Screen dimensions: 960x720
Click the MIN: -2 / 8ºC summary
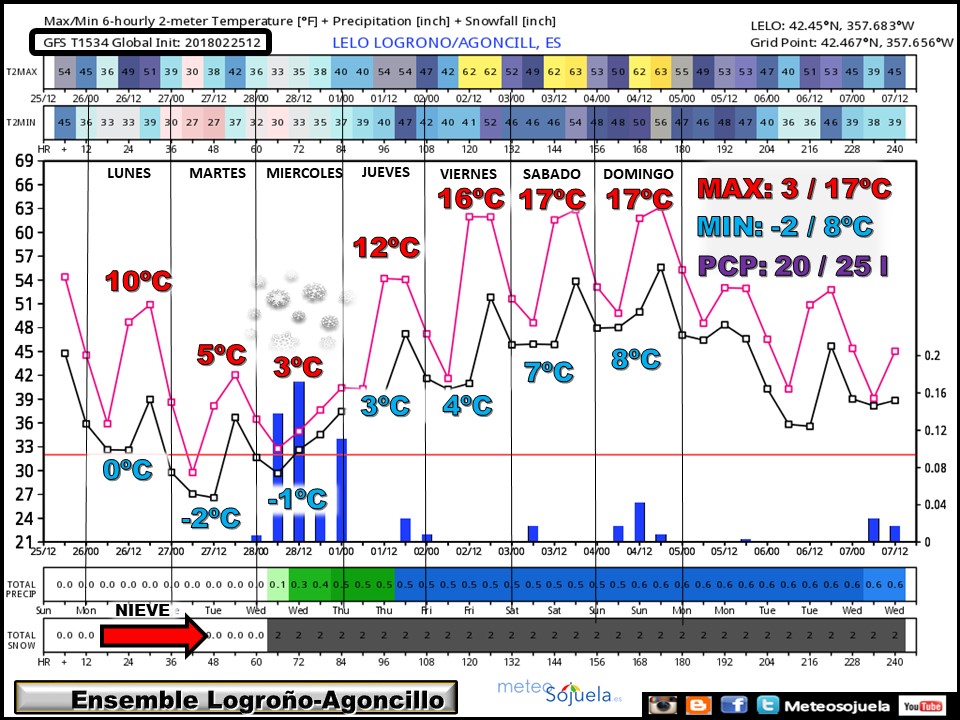[786, 227]
